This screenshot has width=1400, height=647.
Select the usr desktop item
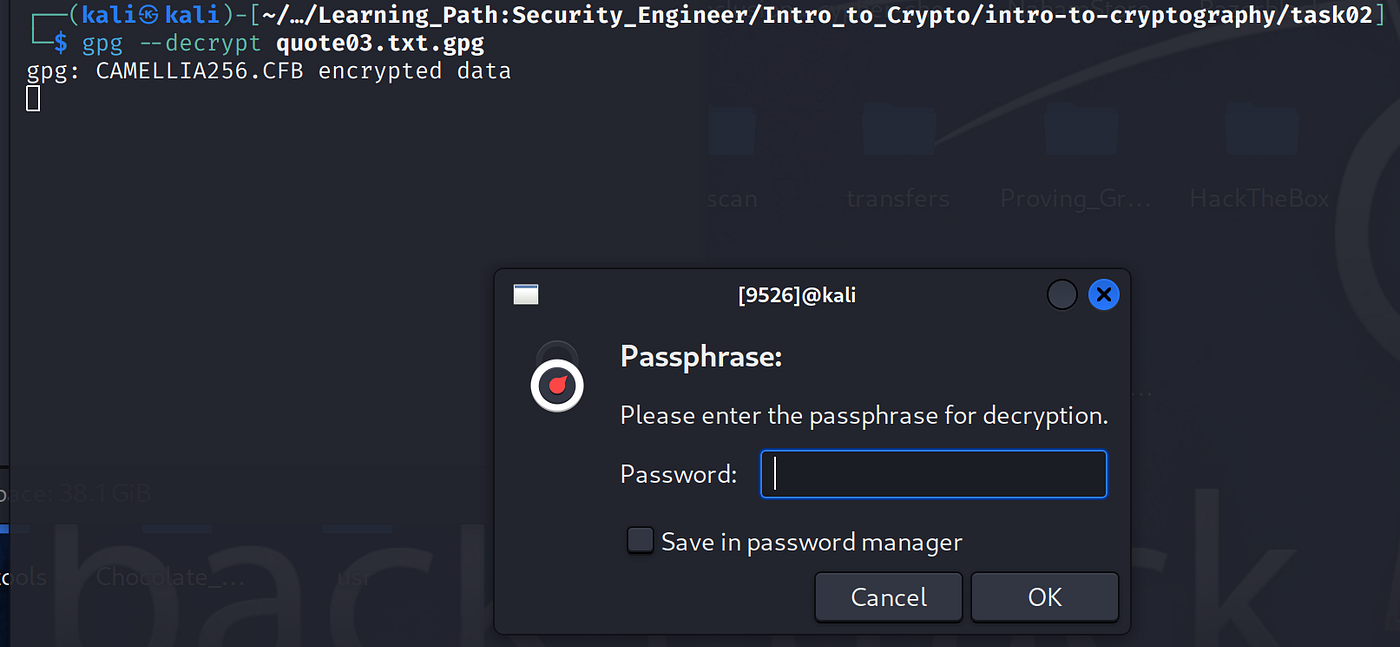point(354,577)
